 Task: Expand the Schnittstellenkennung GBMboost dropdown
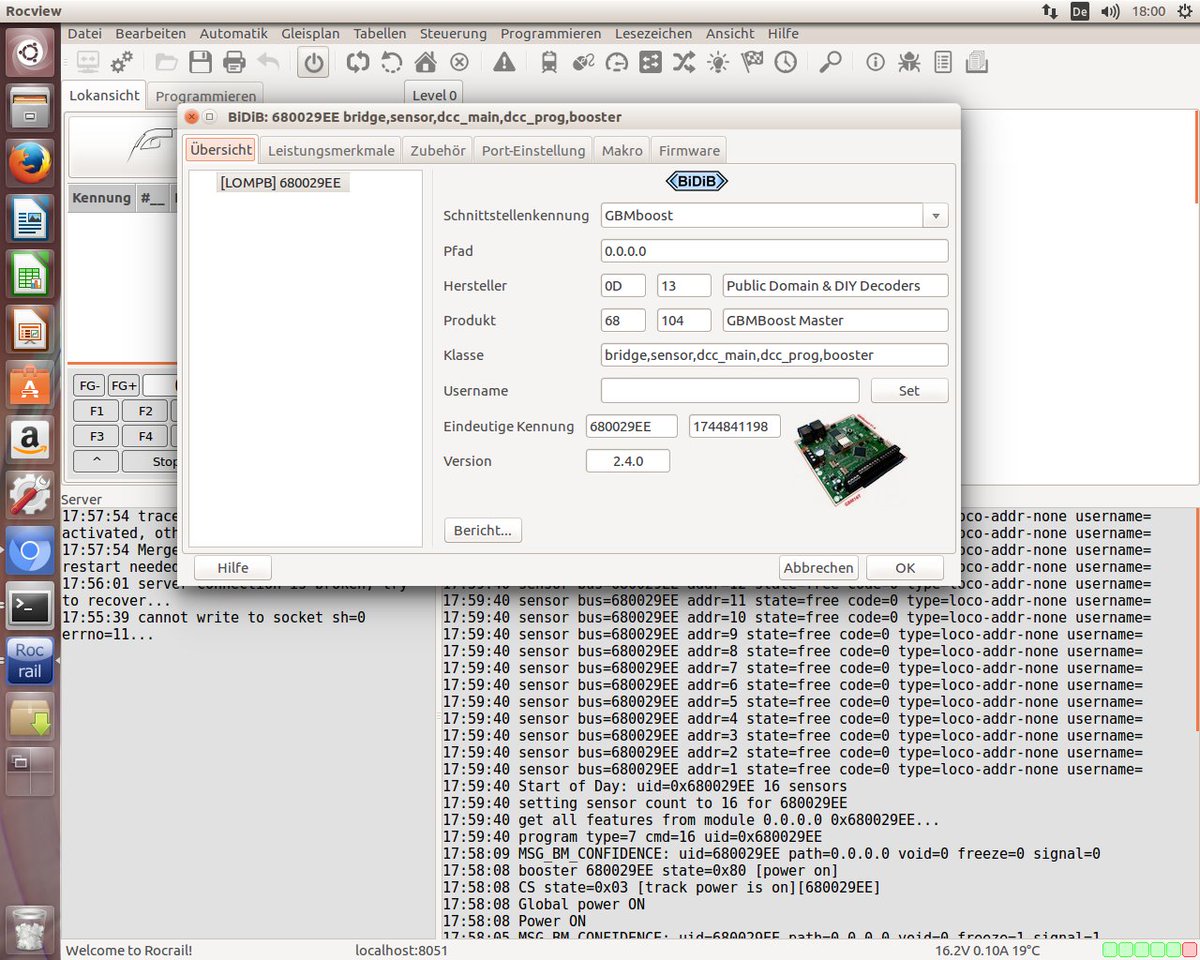(936, 215)
